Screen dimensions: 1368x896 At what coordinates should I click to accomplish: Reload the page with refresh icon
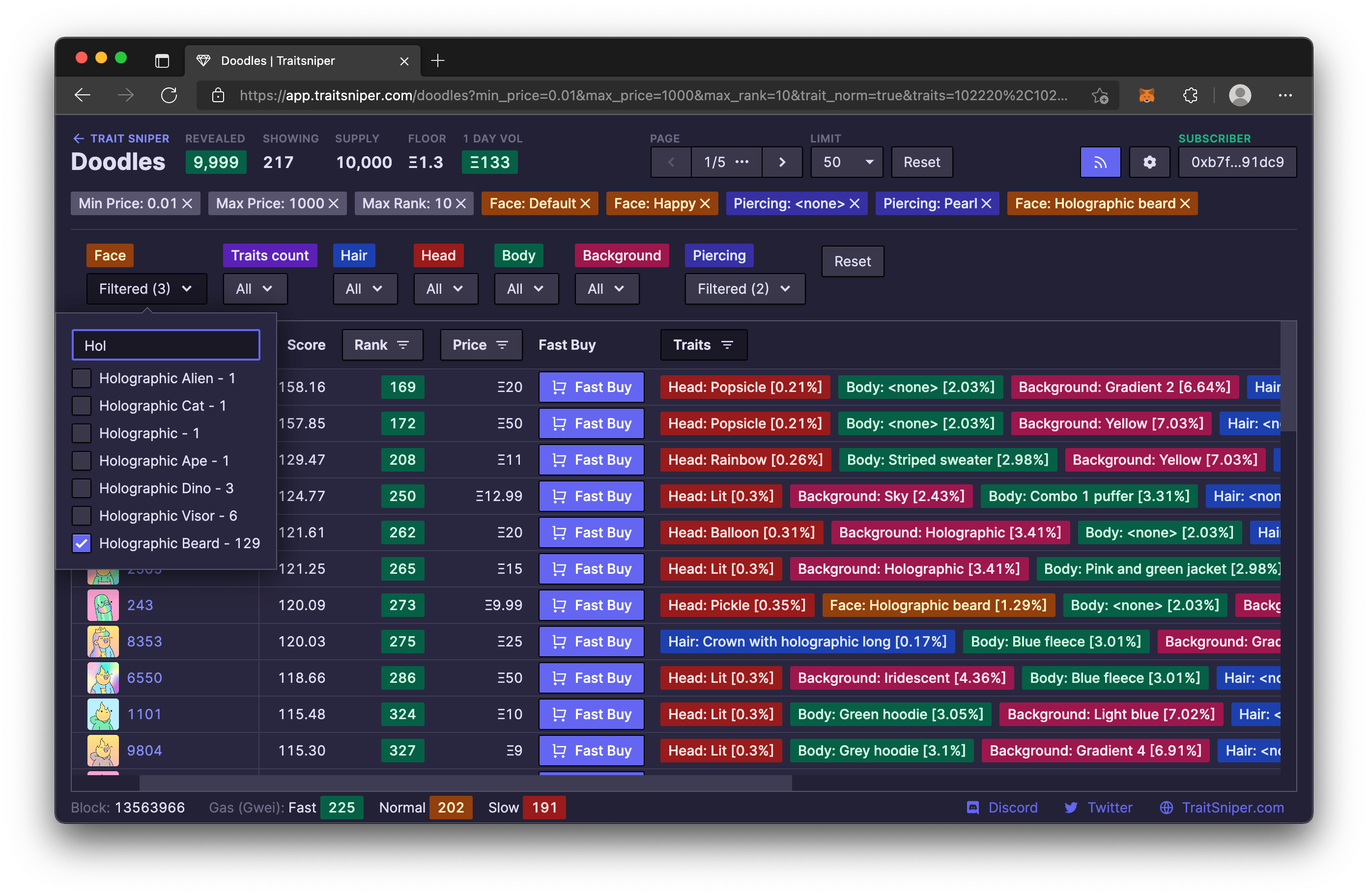click(x=169, y=95)
